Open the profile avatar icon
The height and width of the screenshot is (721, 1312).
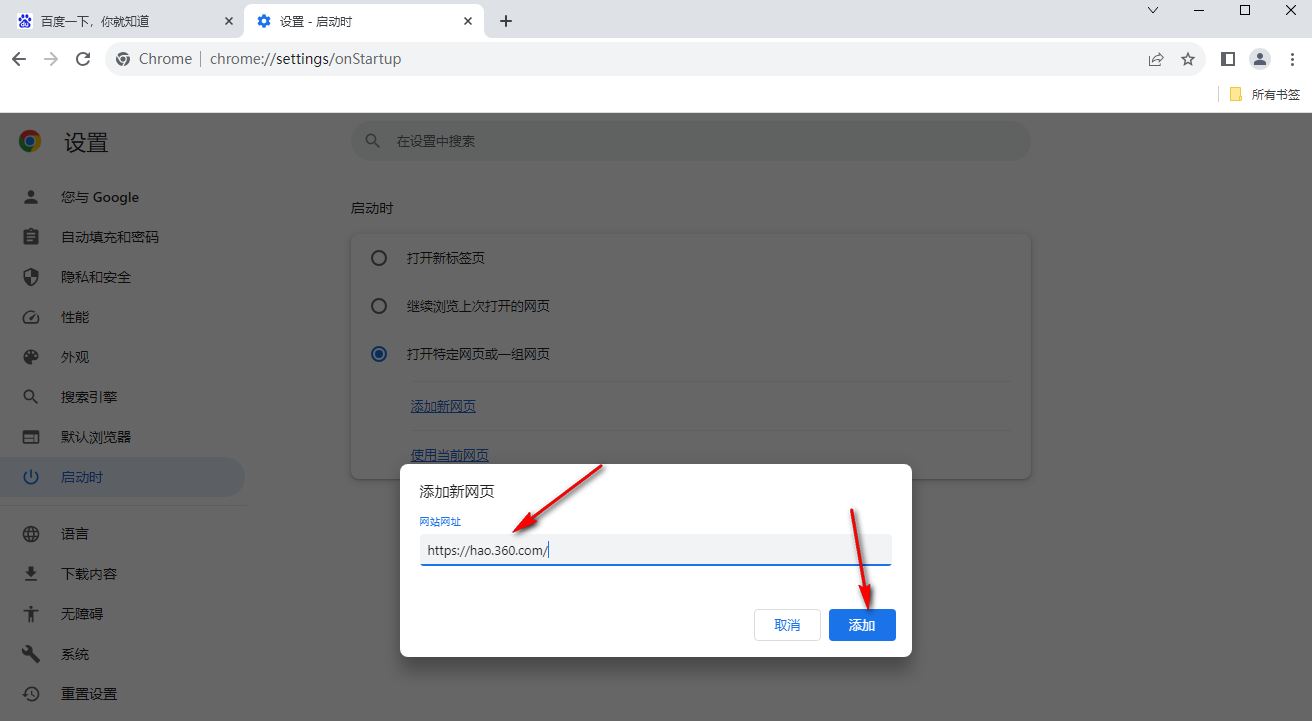click(1260, 59)
